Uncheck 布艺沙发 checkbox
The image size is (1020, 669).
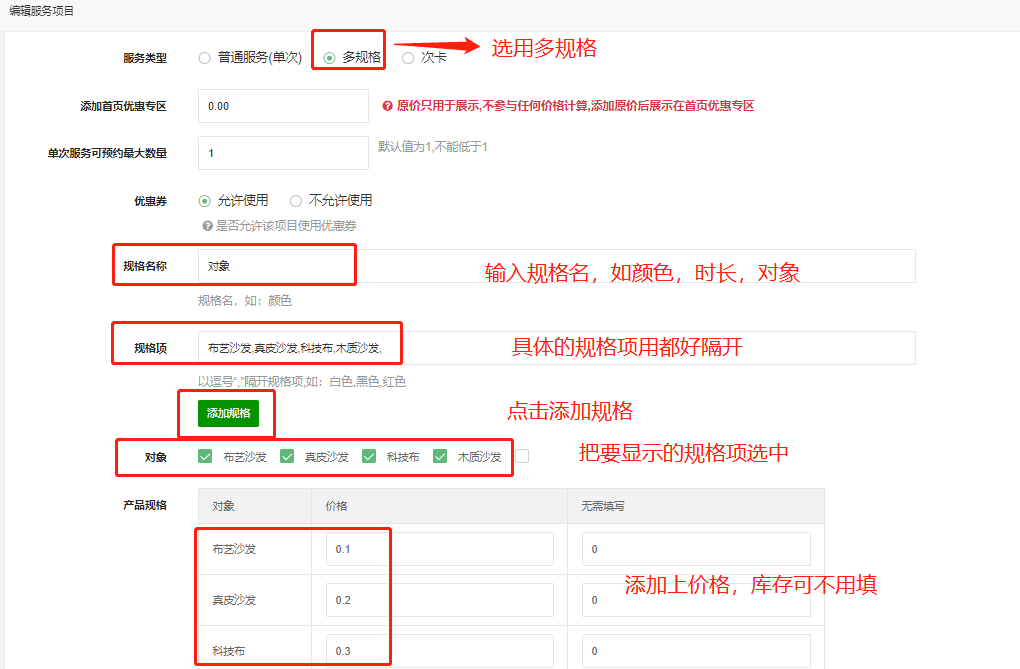coord(205,456)
